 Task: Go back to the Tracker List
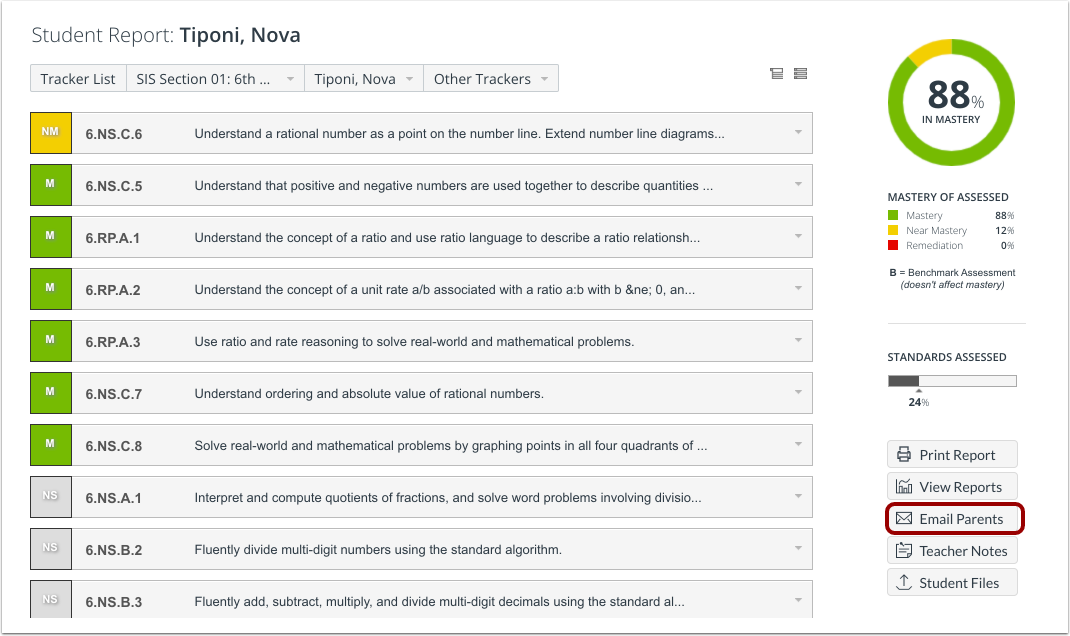pyautogui.click(x=78, y=78)
